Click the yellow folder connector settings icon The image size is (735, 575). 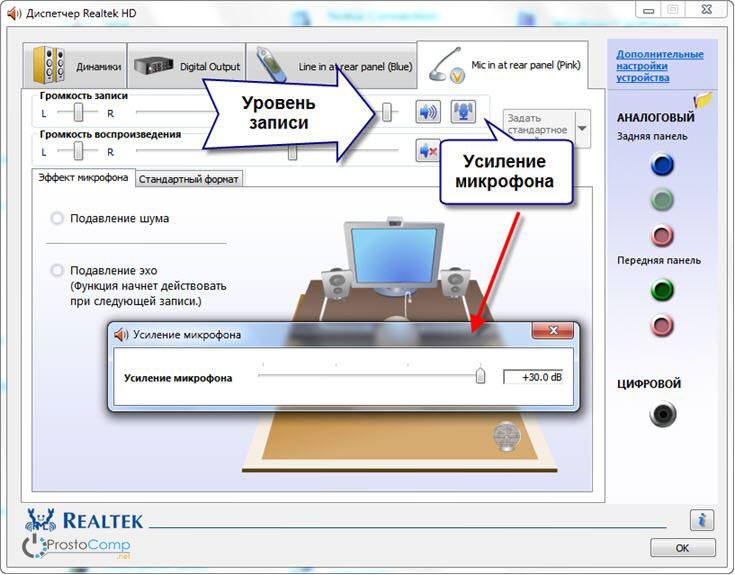coord(703,100)
